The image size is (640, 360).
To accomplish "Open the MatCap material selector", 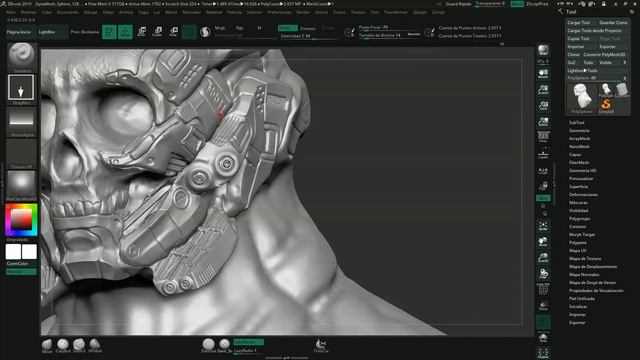I will click(x=21, y=184).
